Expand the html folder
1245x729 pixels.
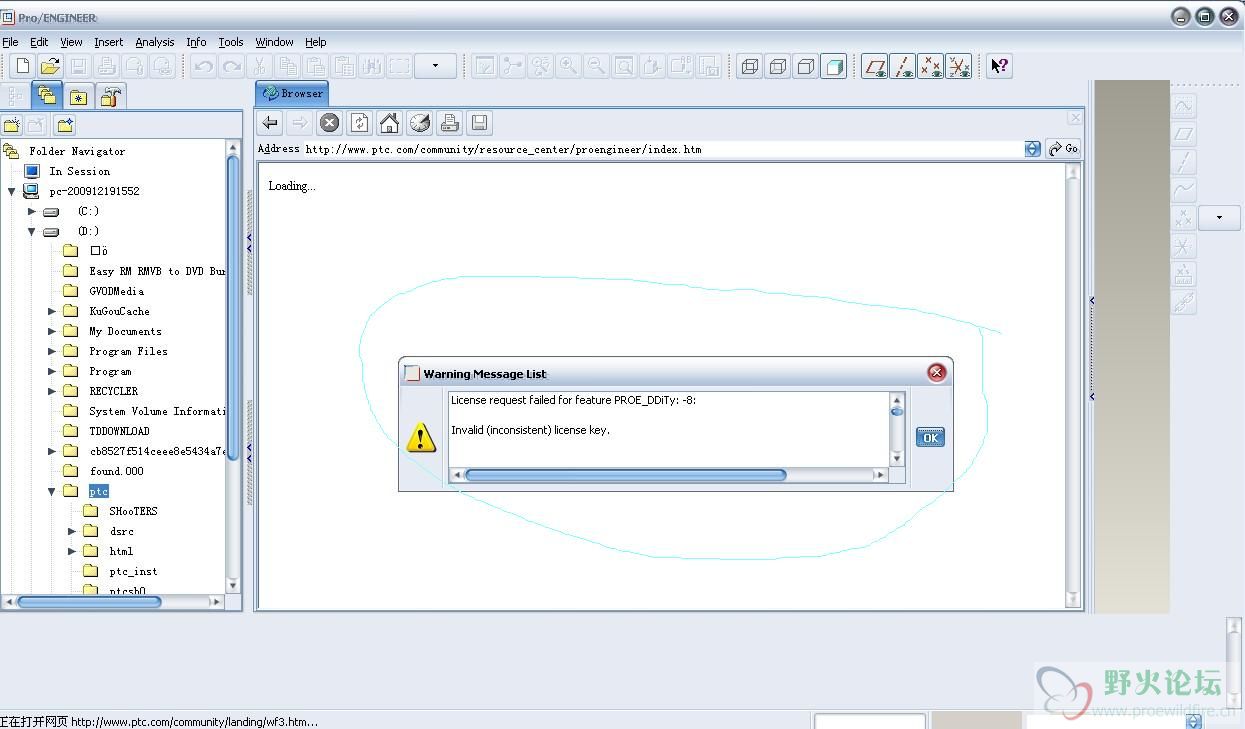pyautogui.click(x=72, y=551)
